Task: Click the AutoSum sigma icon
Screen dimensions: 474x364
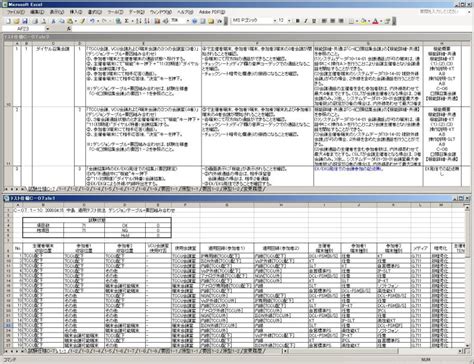Action: (127, 21)
